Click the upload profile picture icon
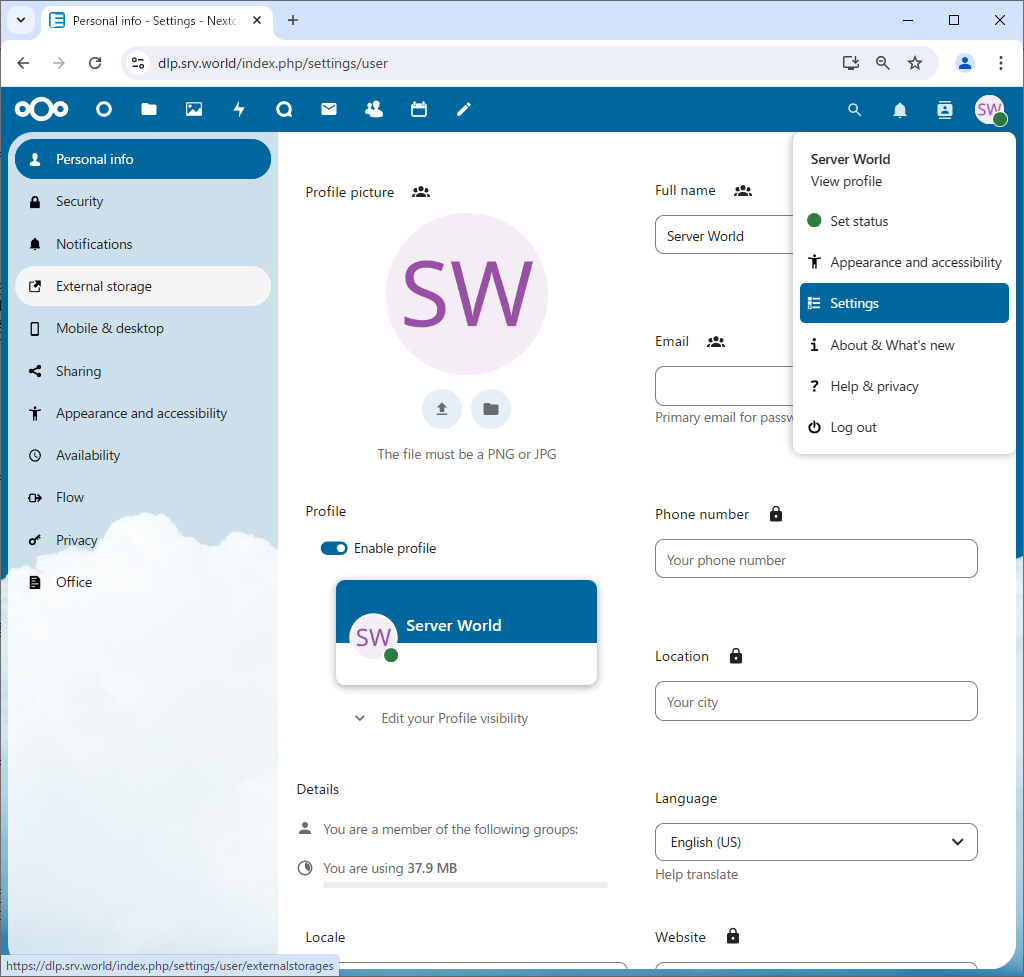 442,409
